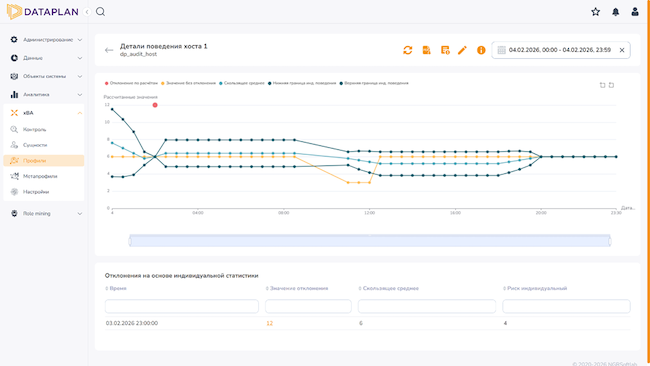The height and width of the screenshot is (366, 650).
Task: Click the Скользящее среднее filter input
Action: 427,306
